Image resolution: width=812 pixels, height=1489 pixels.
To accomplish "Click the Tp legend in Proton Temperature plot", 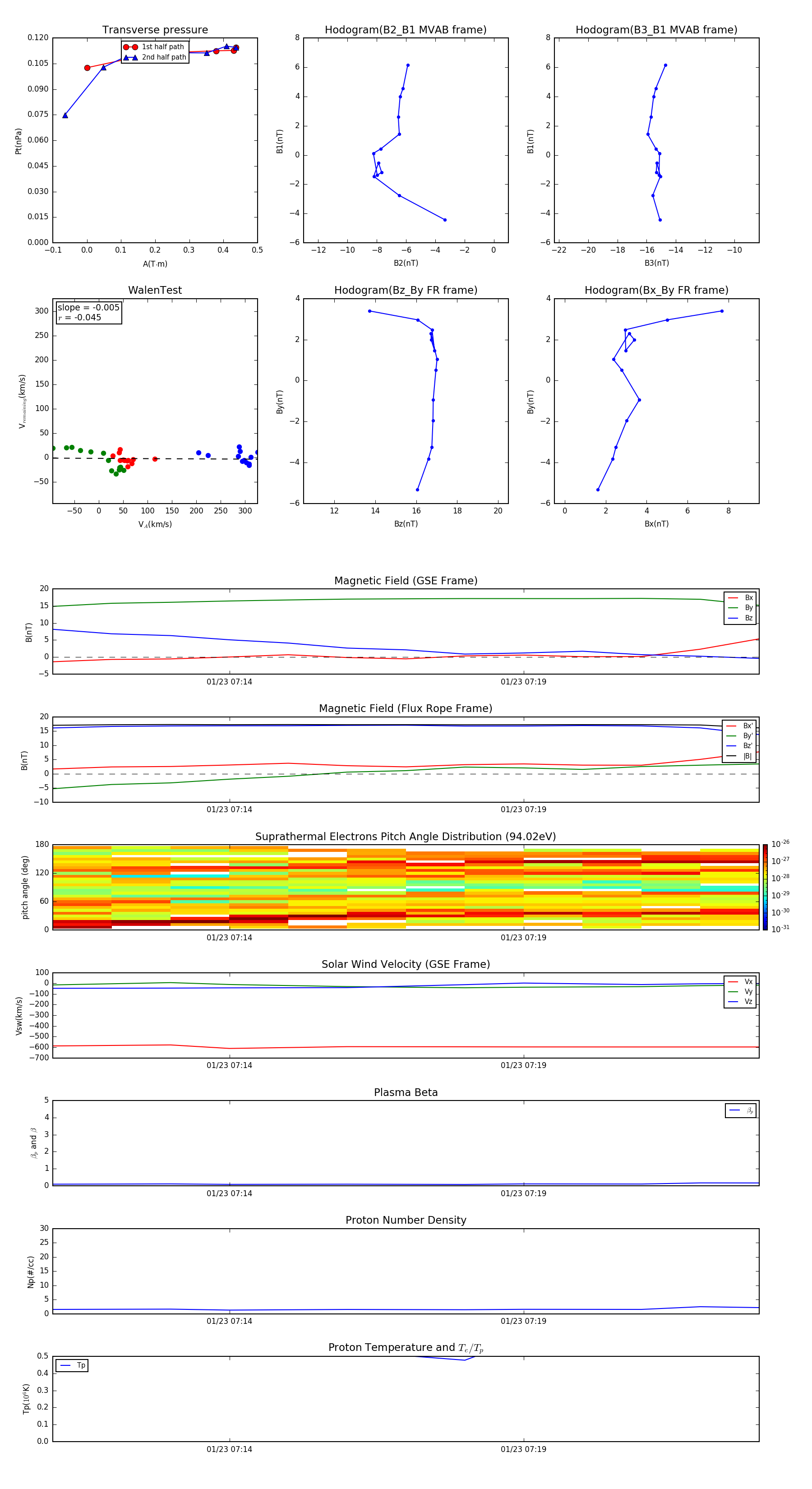I will pyautogui.click(x=72, y=1365).
